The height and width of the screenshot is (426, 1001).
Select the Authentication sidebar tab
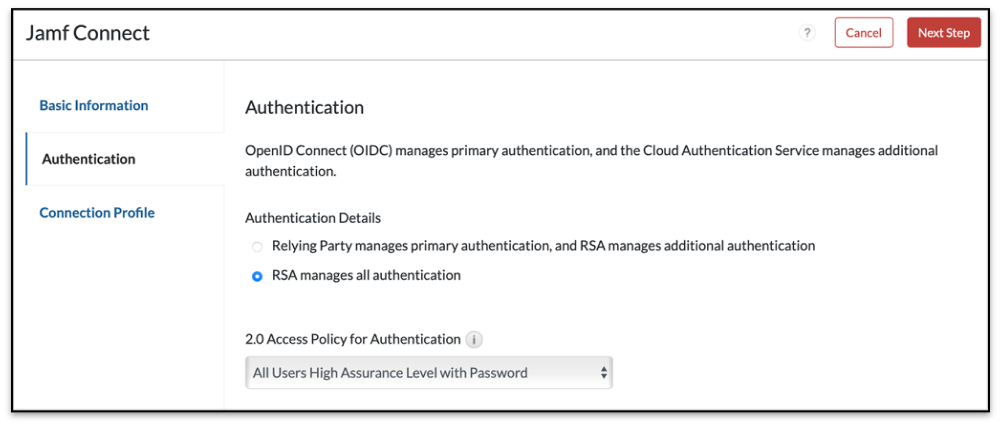(x=89, y=159)
